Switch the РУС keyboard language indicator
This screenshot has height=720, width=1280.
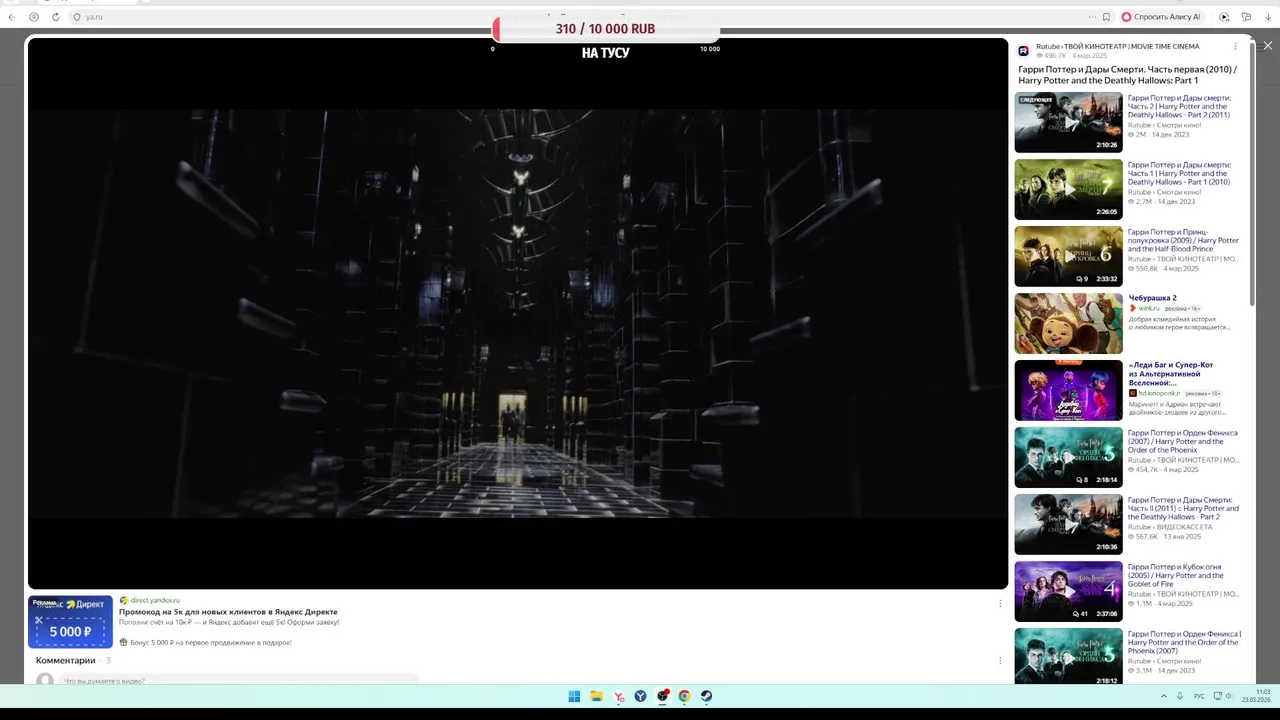1199,696
